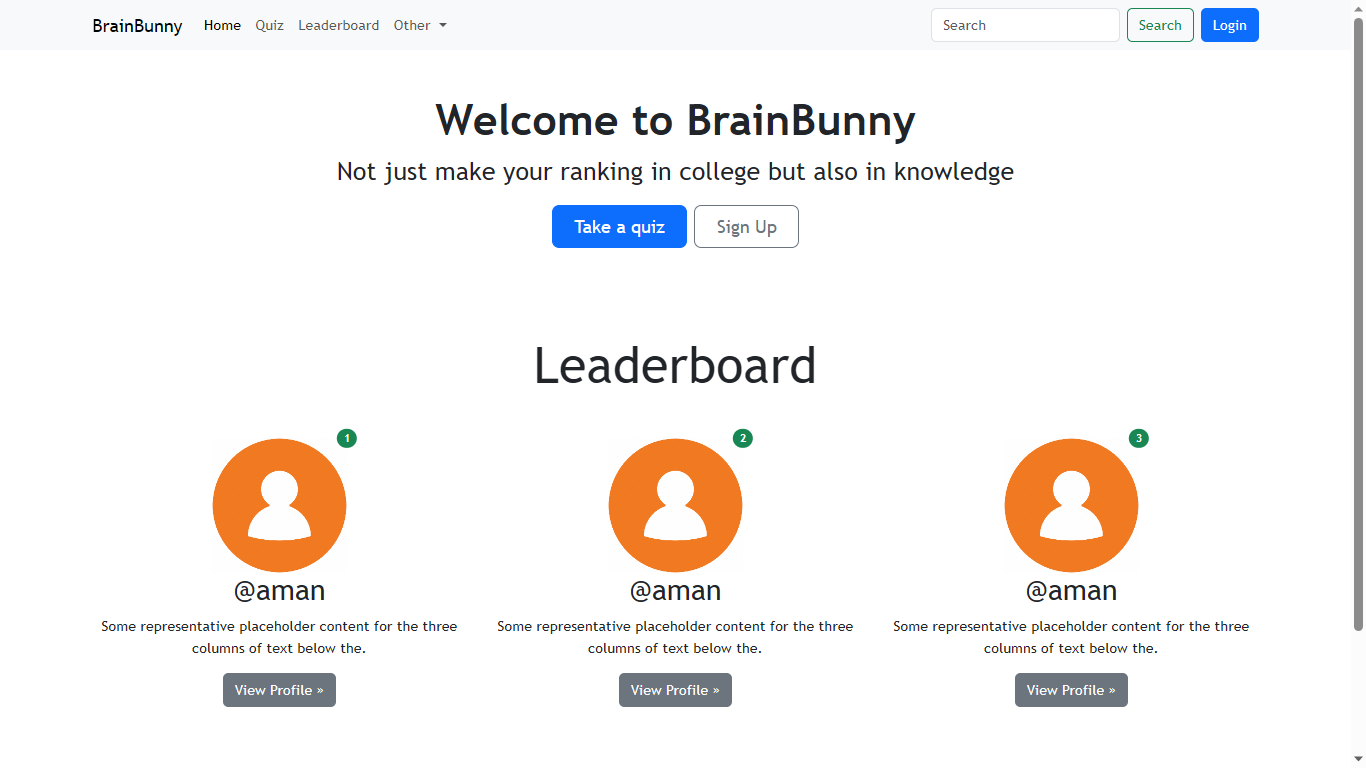
Task: Click the green rank 1 badge
Action: pyautogui.click(x=347, y=438)
